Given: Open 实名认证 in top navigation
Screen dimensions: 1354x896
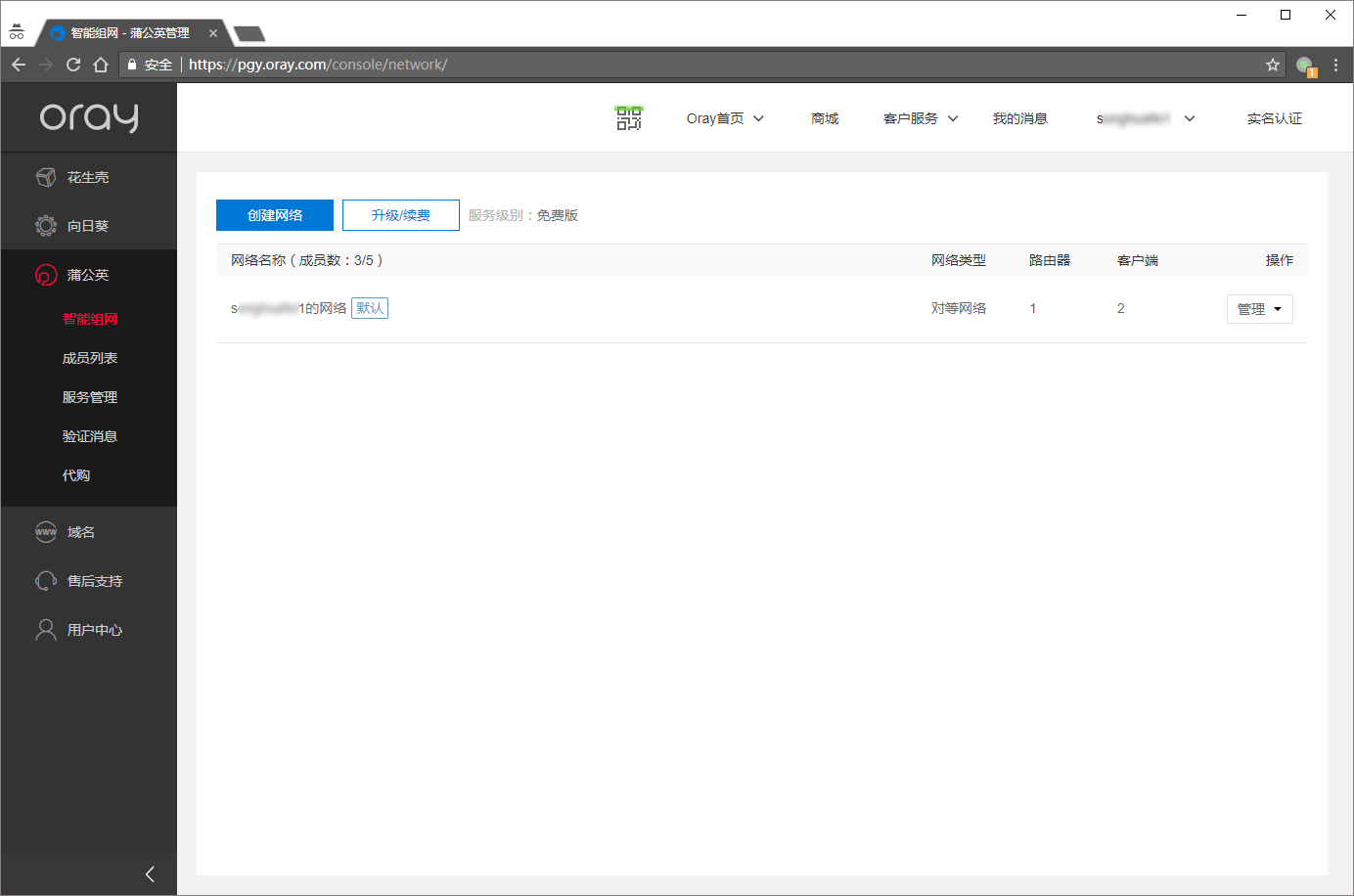Looking at the screenshot, I should 1274,118.
